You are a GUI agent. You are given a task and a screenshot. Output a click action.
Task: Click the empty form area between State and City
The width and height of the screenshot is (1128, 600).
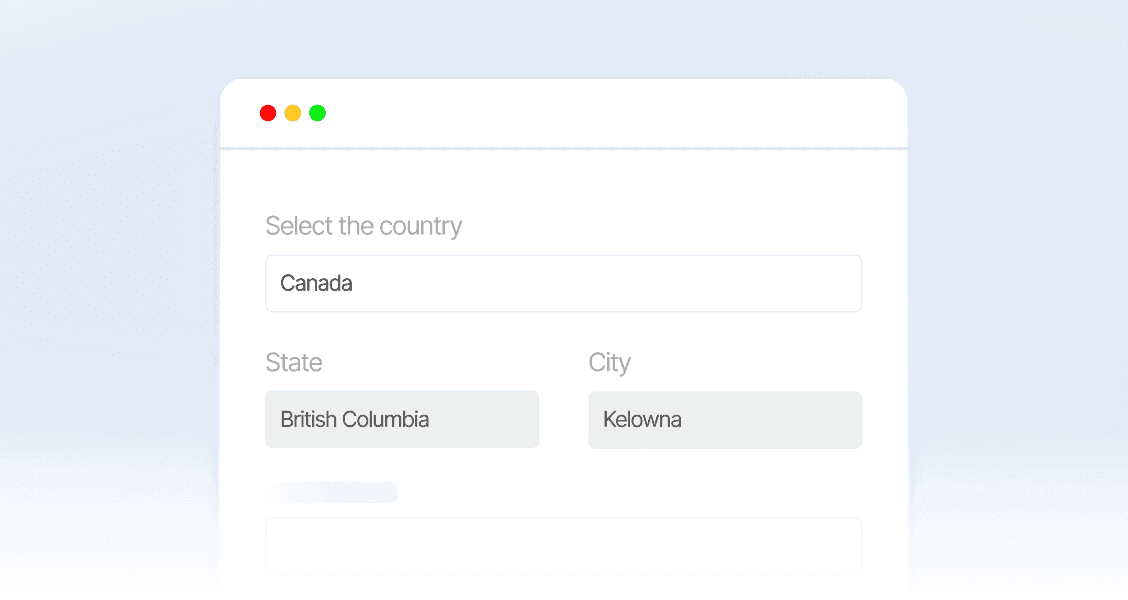[563, 419]
